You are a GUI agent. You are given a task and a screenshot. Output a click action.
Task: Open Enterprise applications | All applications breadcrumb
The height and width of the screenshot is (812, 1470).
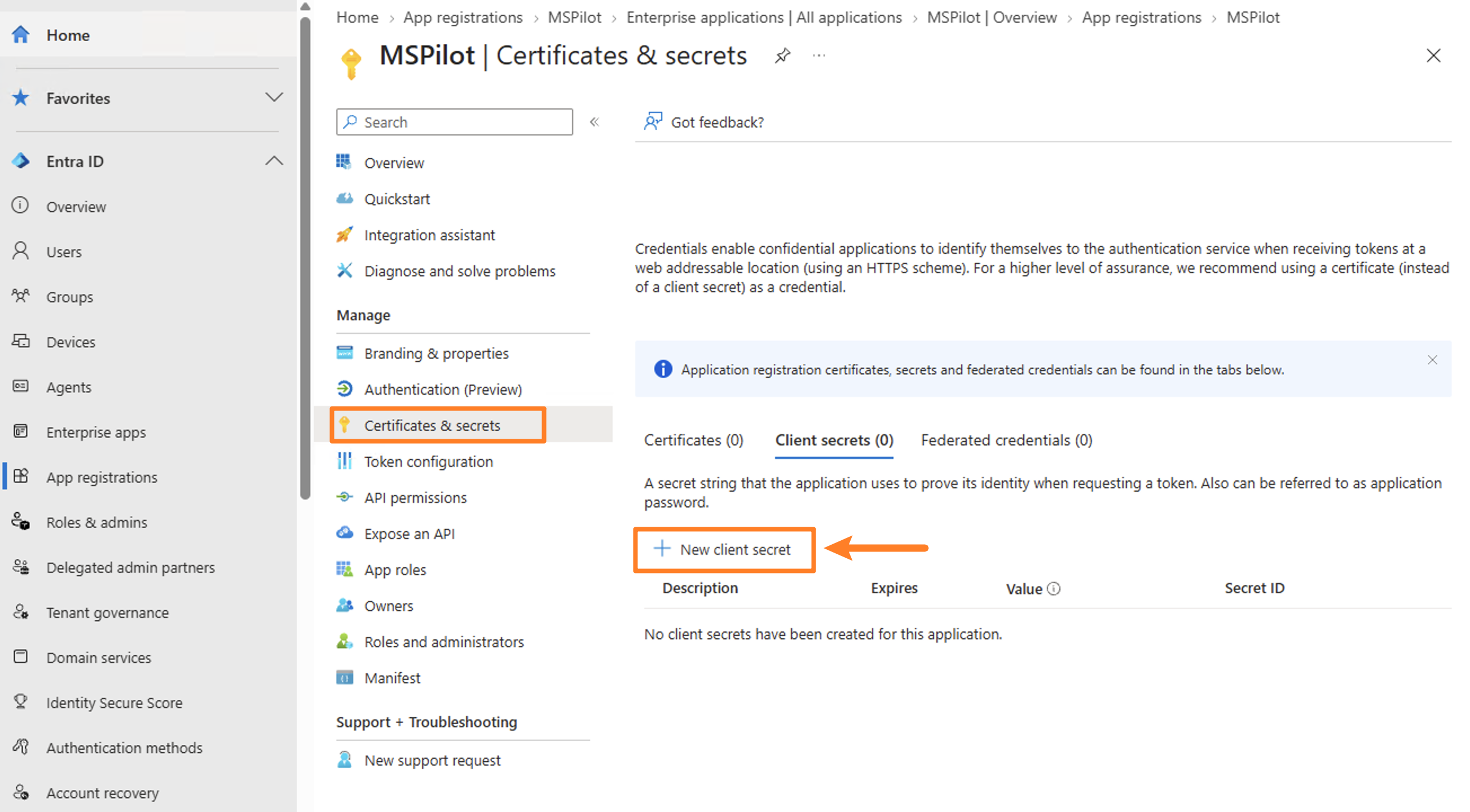point(764,17)
